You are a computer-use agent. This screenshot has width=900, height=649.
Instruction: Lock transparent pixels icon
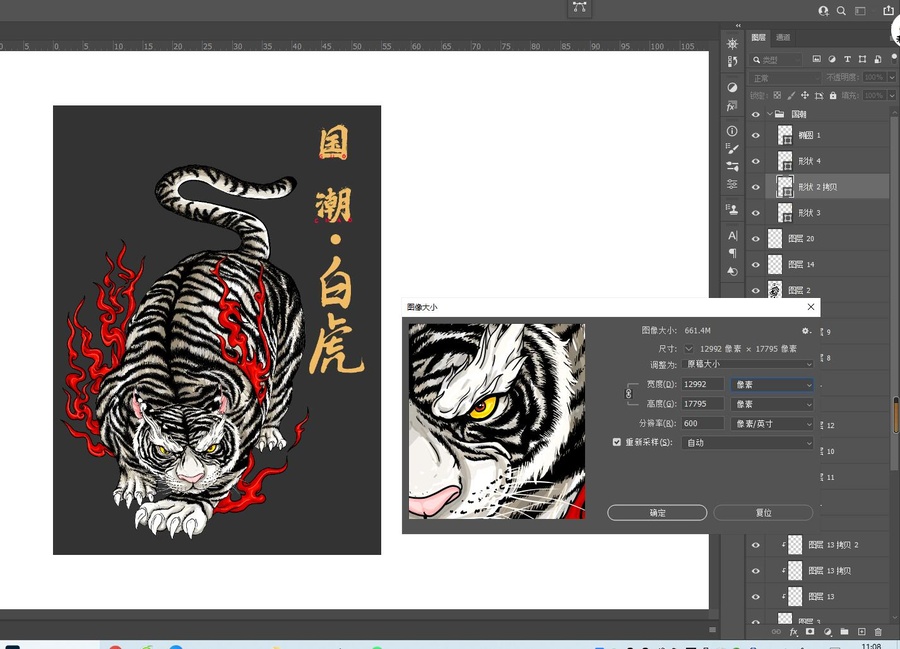click(777, 95)
